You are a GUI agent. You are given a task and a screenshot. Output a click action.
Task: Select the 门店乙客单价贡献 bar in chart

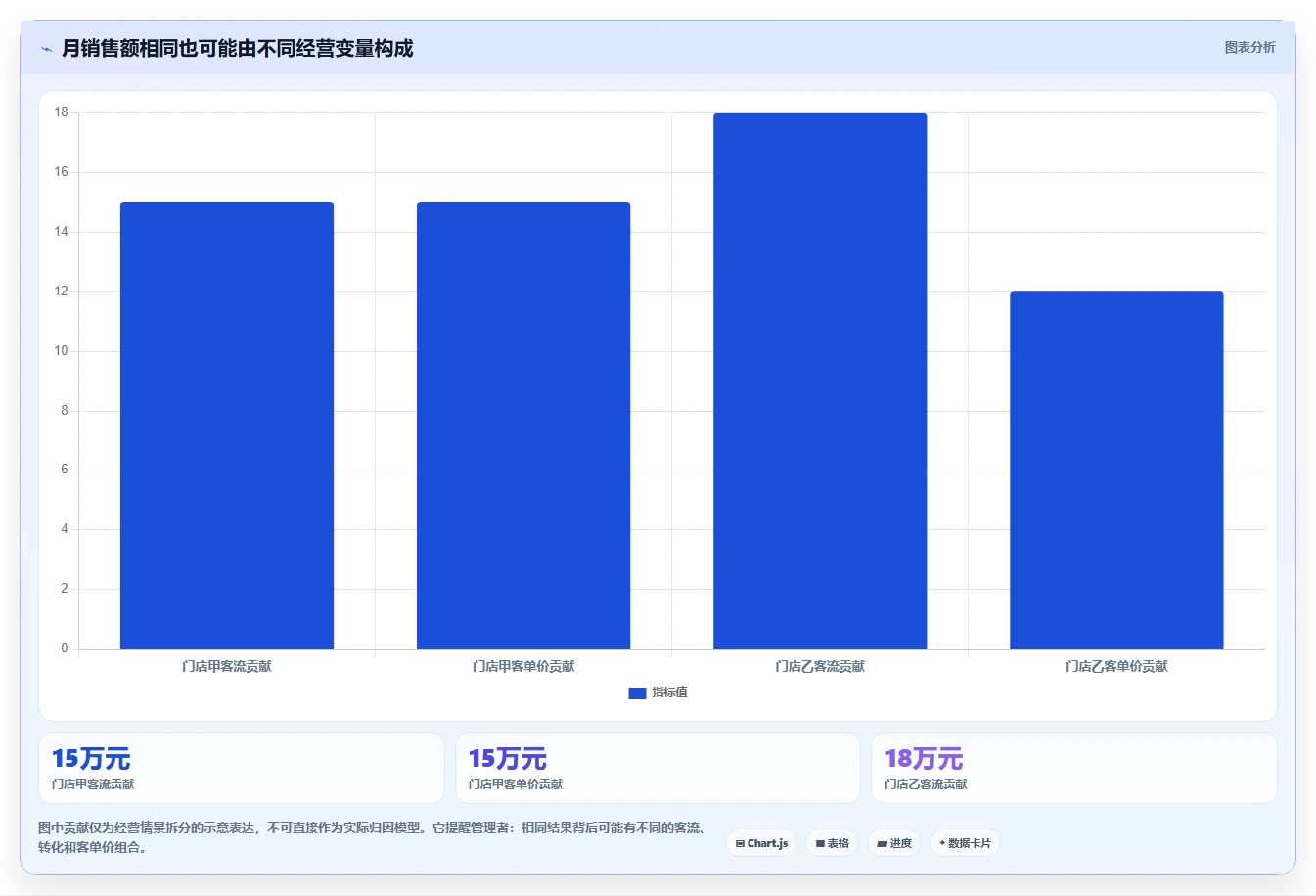(1116, 470)
